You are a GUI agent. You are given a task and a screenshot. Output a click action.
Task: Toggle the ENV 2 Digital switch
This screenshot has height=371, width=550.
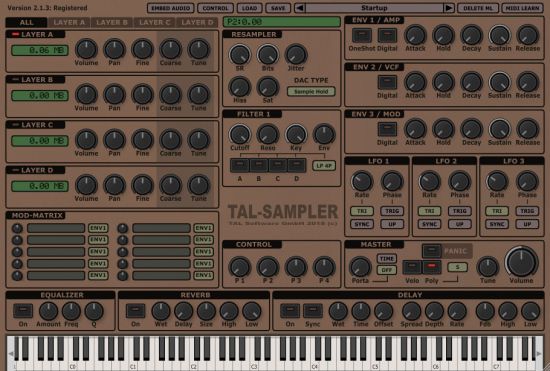coord(387,82)
